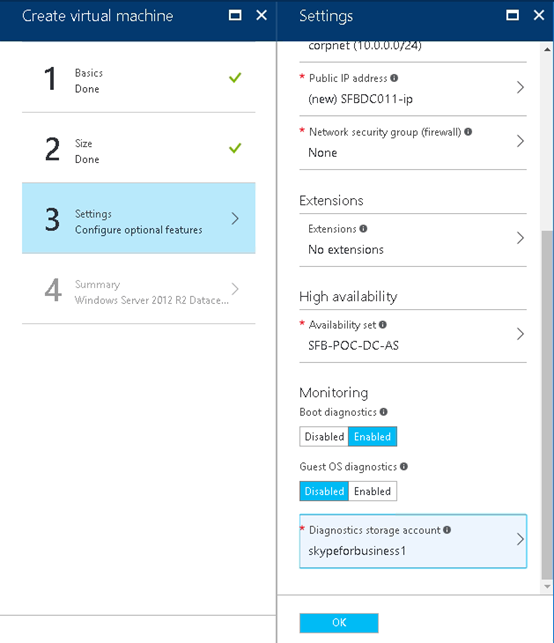Screen dimensions: 554x643
Task: Click scrollbar up arrow in Settings blade
Action: (x=547, y=49)
